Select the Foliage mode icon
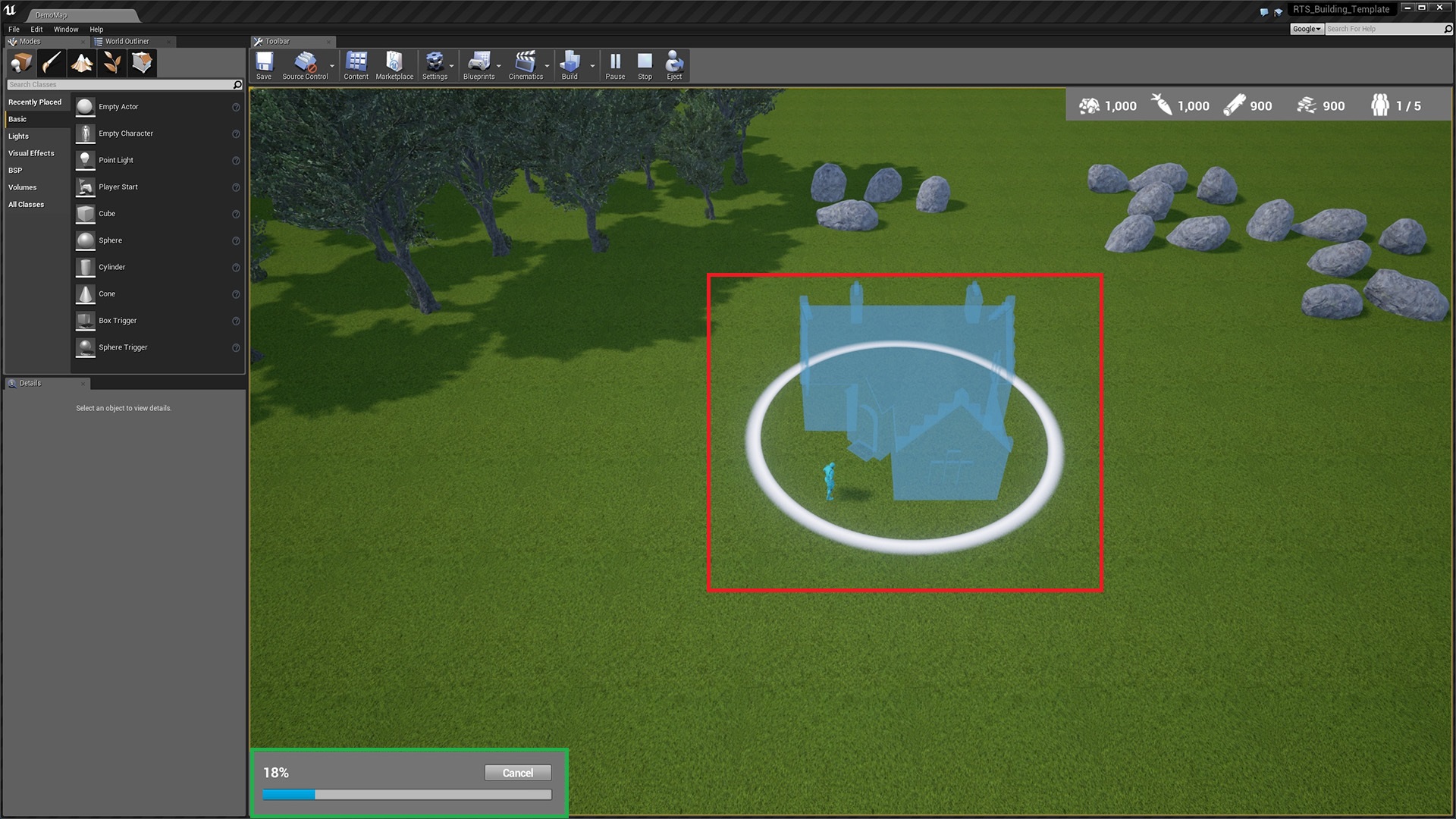Image resolution: width=1456 pixels, height=819 pixels. pyautogui.click(x=112, y=63)
